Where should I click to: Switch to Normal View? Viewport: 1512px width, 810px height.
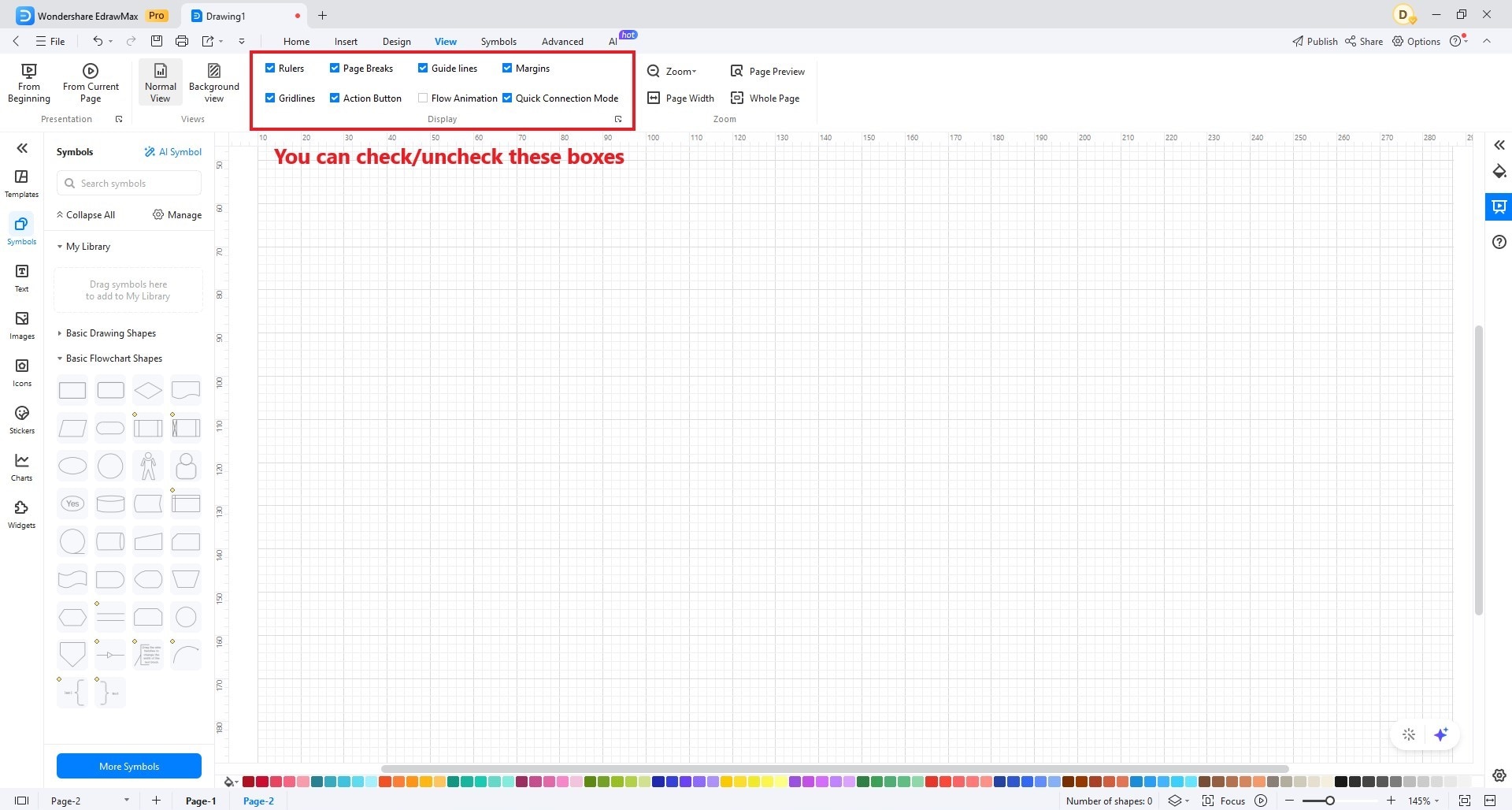point(160,83)
